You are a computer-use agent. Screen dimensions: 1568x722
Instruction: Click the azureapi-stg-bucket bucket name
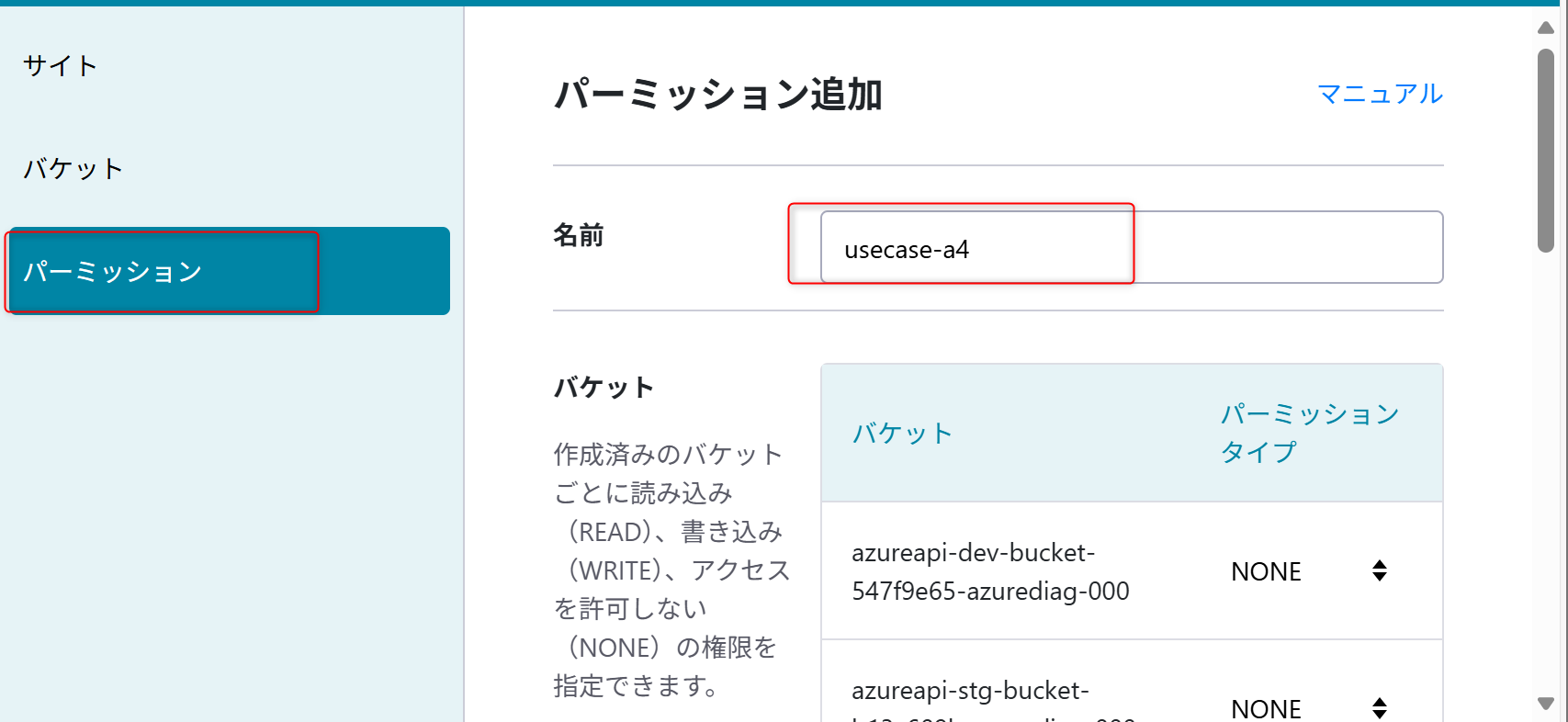970,691
